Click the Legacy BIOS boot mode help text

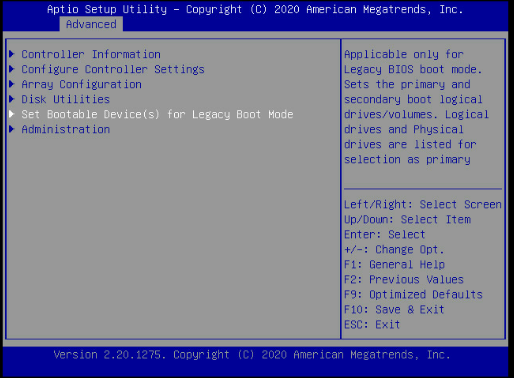tap(413, 69)
